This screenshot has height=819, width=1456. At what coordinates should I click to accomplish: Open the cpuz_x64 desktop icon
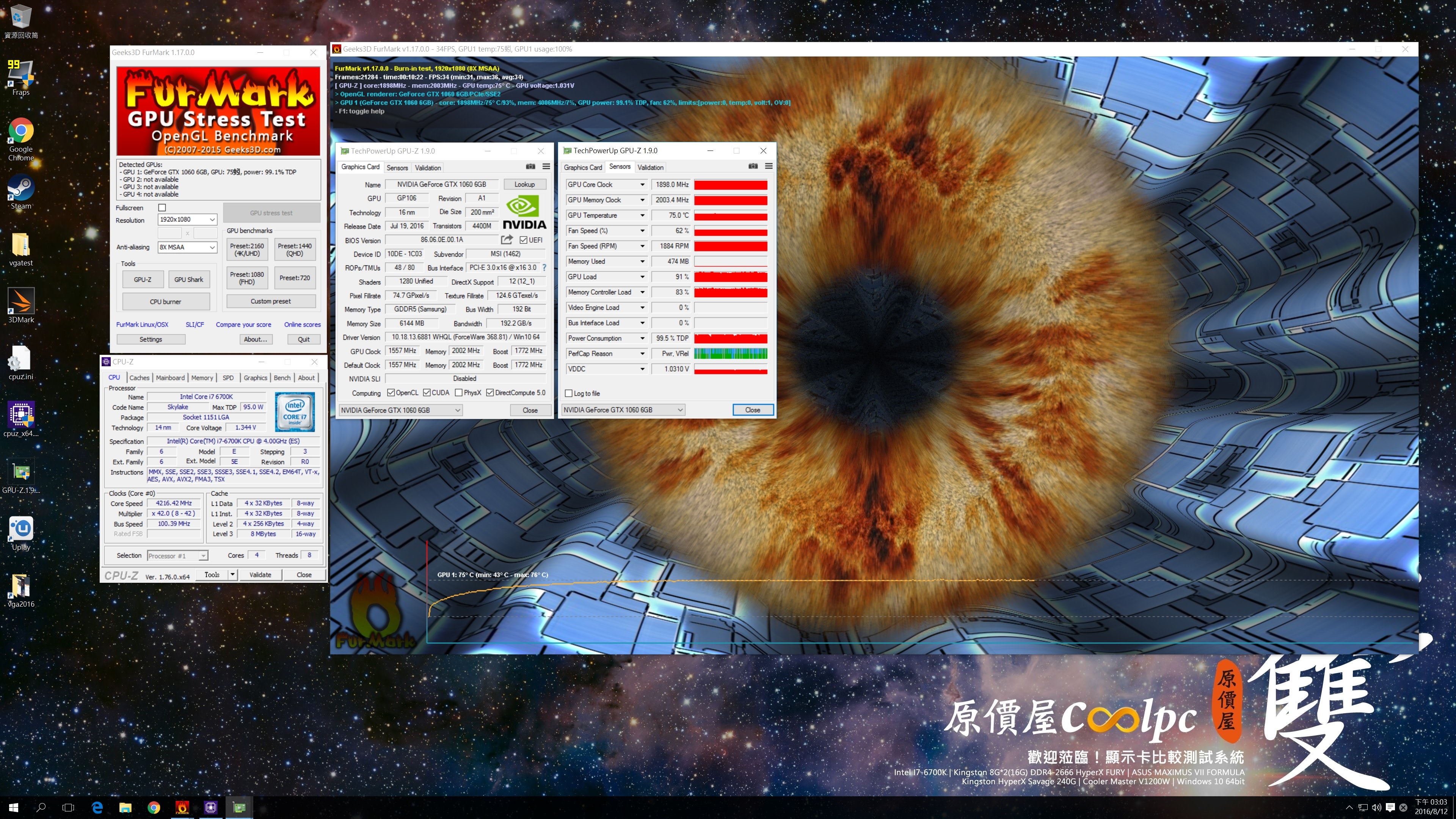[x=21, y=419]
